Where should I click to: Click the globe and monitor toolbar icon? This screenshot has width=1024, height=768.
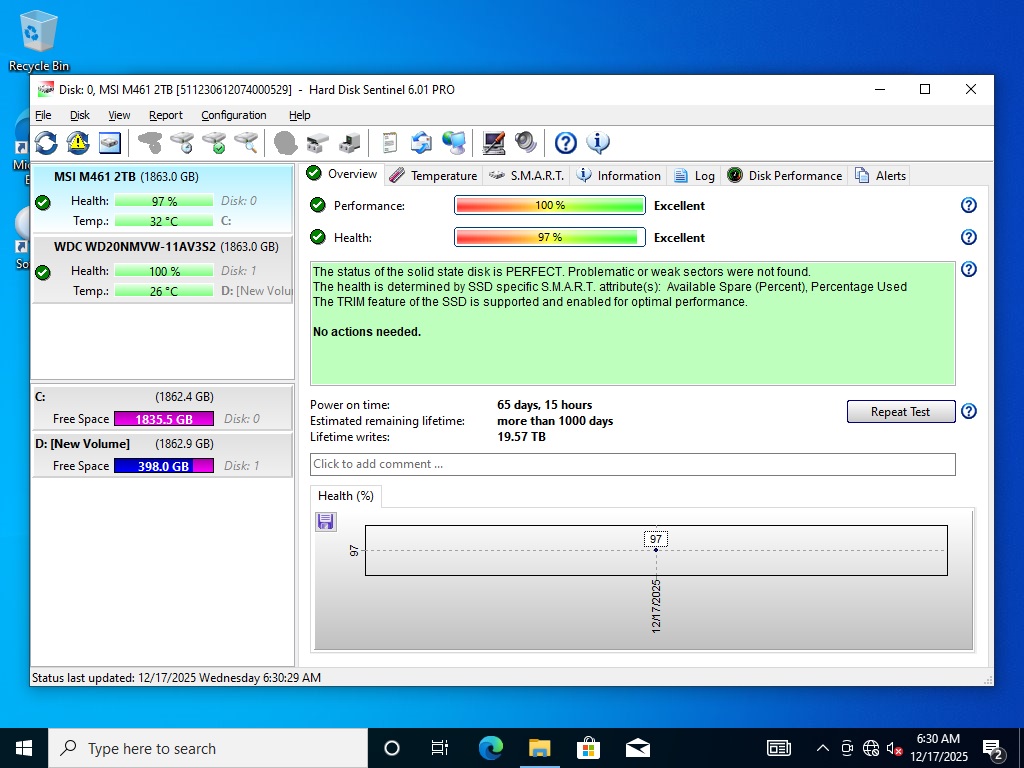tap(454, 143)
